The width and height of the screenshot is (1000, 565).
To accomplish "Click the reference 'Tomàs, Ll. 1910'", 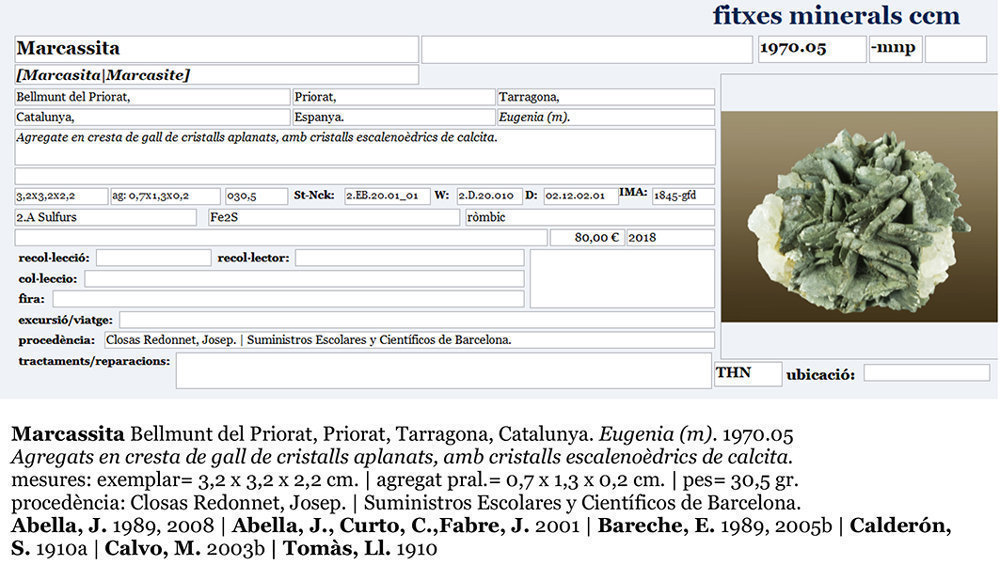I will [360, 548].
